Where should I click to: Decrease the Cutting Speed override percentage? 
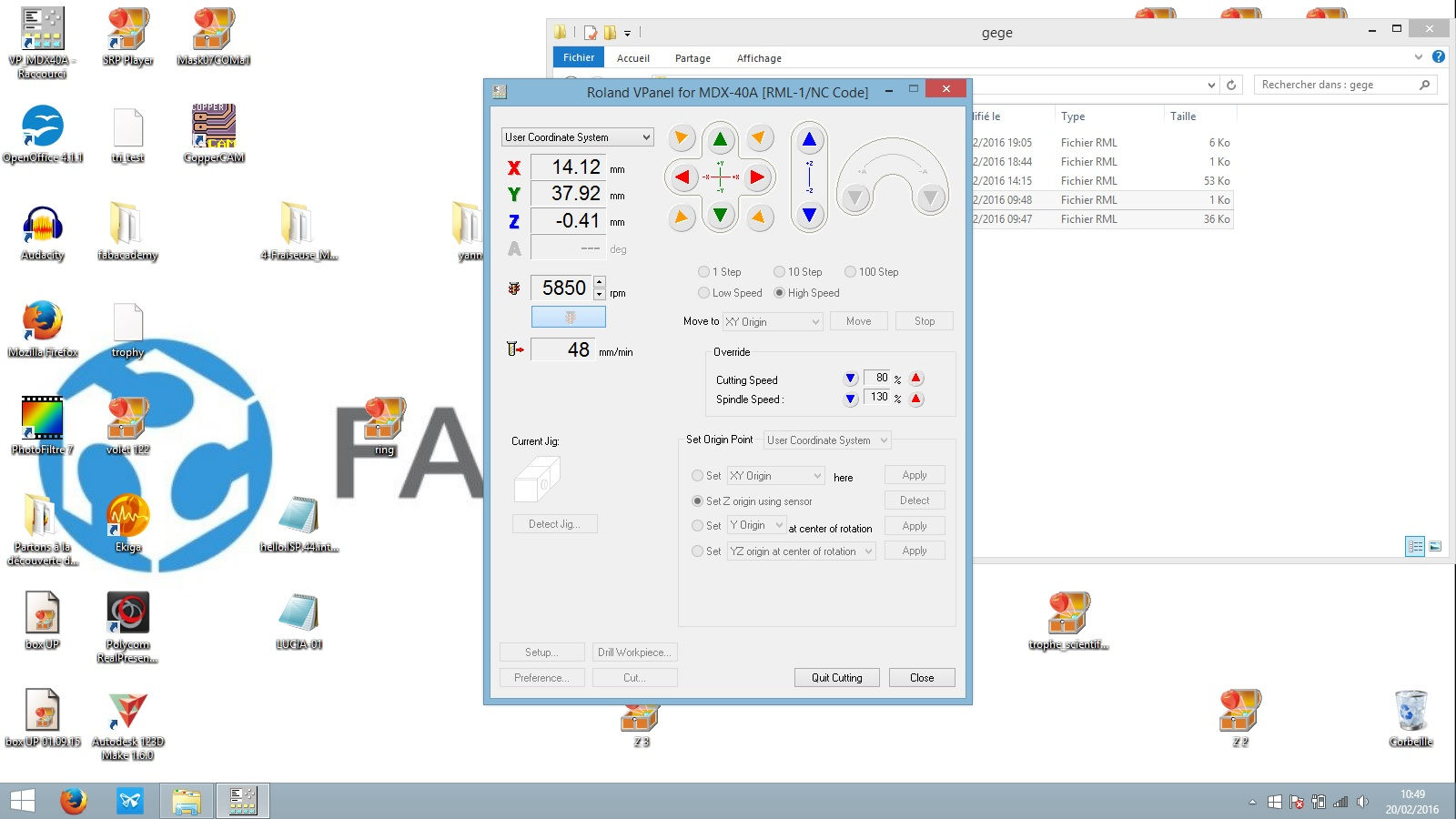pos(850,379)
